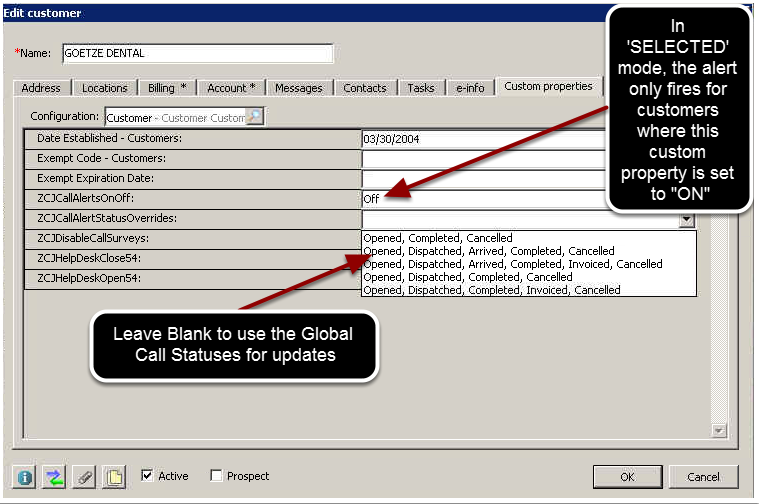The image size is (759, 504).
Task: Switch to the Address tab
Action: pyautogui.click(x=41, y=88)
